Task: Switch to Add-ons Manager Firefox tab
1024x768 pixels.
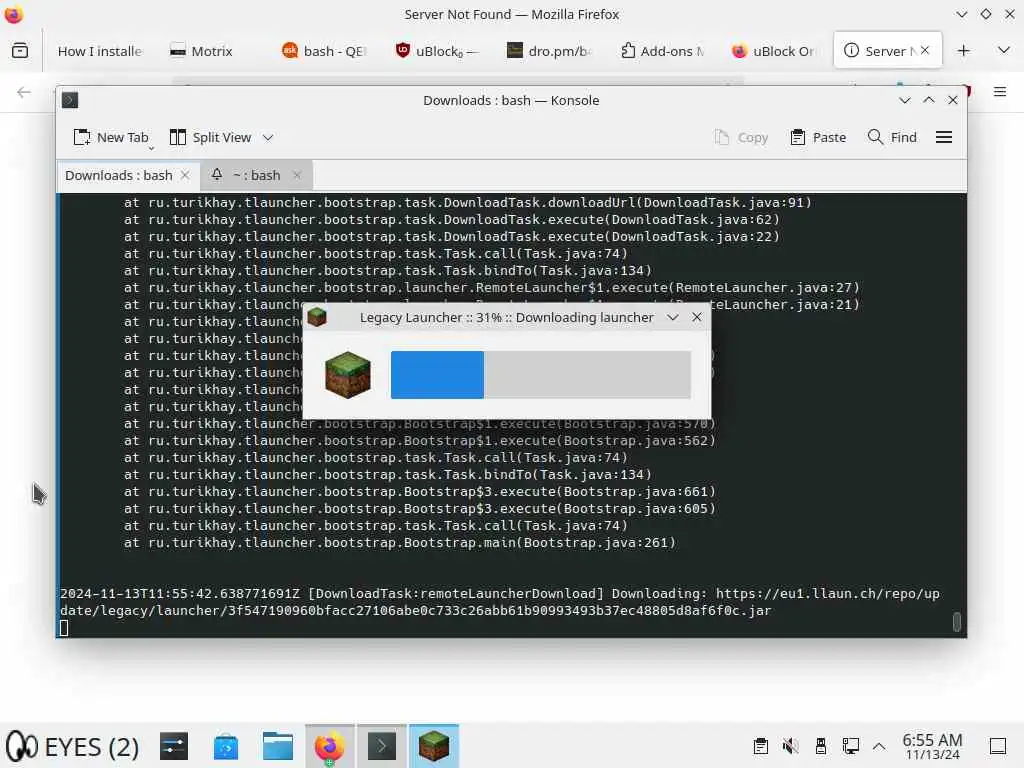Action: (662, 51)
